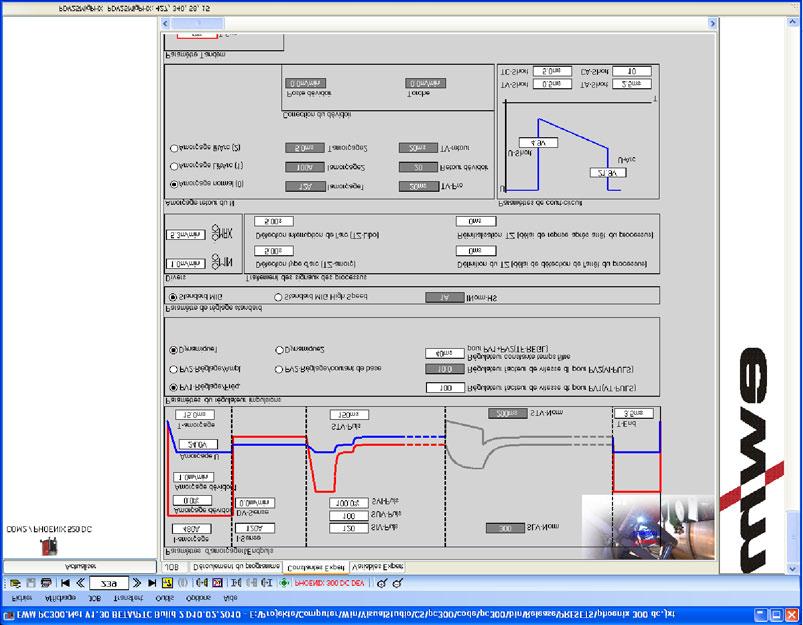Viewport: 803px width, 625px height.
Task: Click the yellow toolbar icon
Action: coord(167,583)
